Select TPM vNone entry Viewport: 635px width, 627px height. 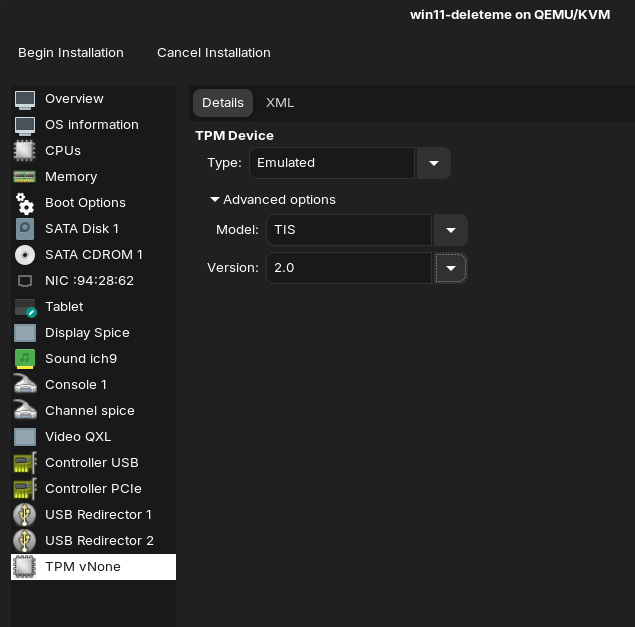coord(94,567)
